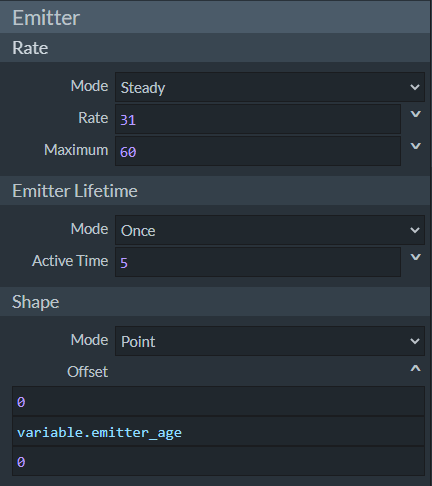Collapse the Emitter Lifetime section header
The height and width of the screenshot is (486, 432).
point(215,191)
